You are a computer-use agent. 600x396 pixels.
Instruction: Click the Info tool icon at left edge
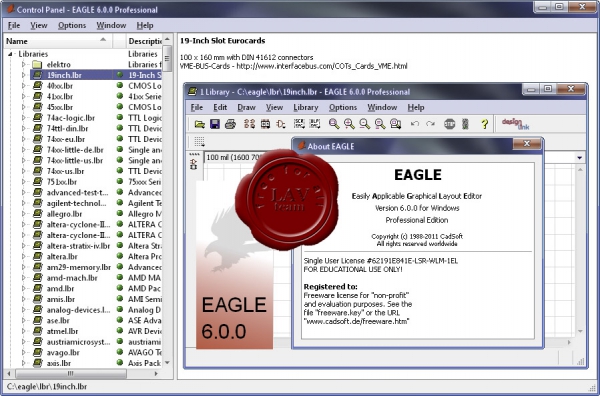point(194,165)
